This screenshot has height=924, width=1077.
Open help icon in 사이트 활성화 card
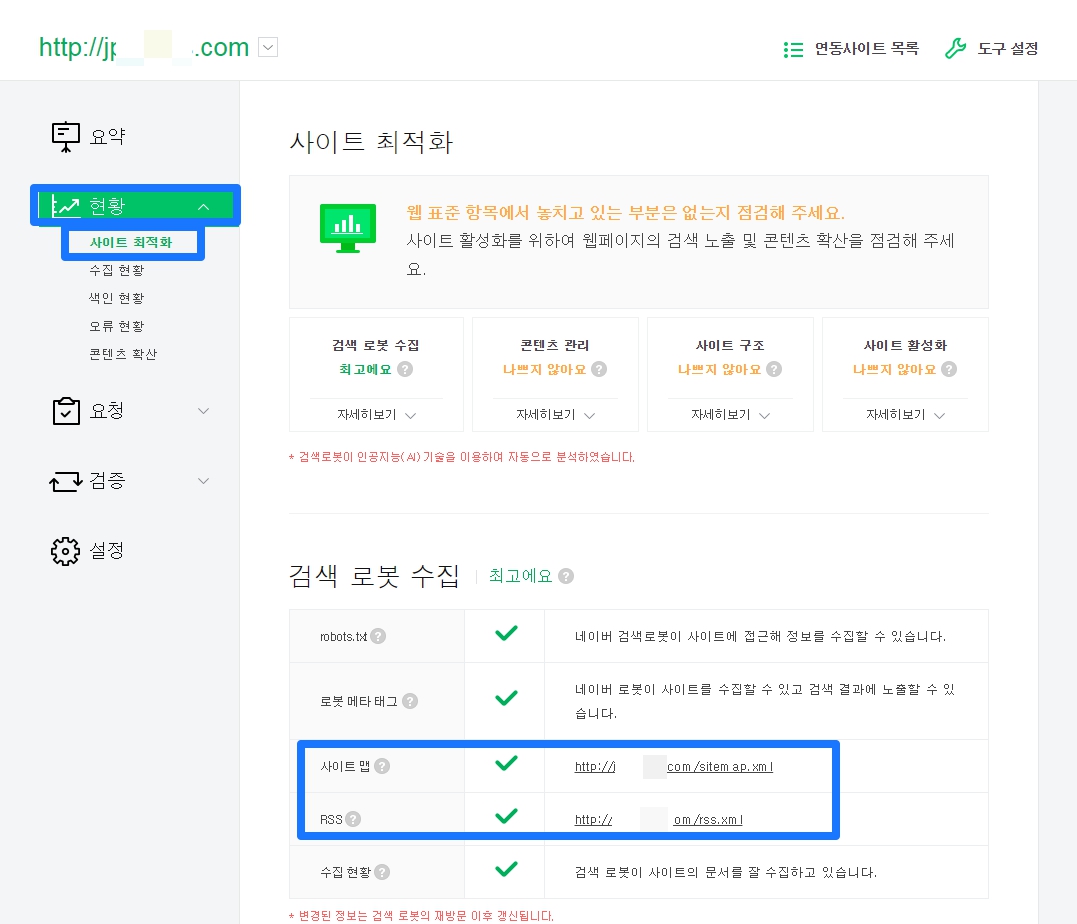[949, 369]
